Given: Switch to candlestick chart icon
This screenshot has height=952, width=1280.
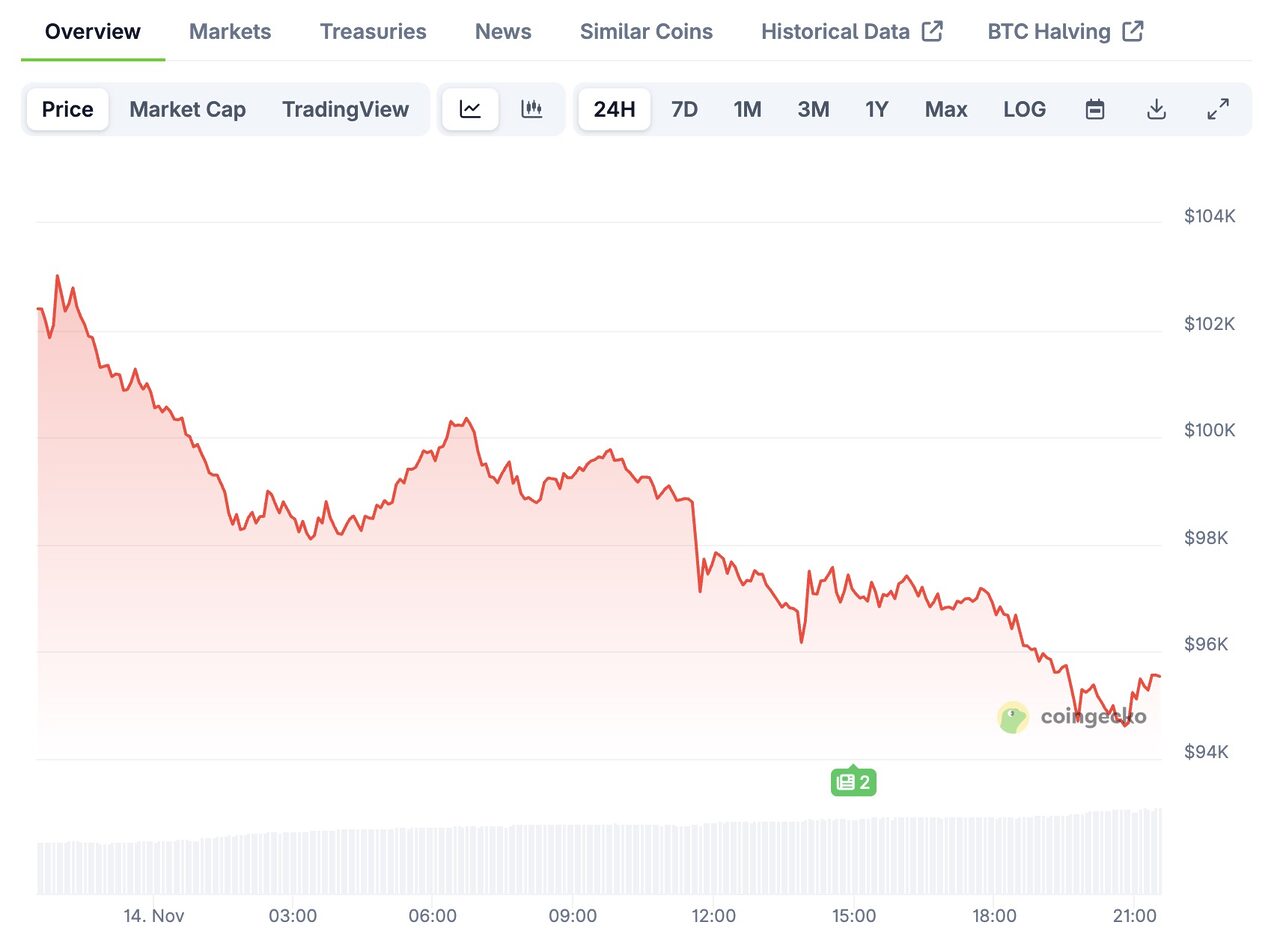Looking at the screenshot, I should pyautogui.click(x=532, y=108).
